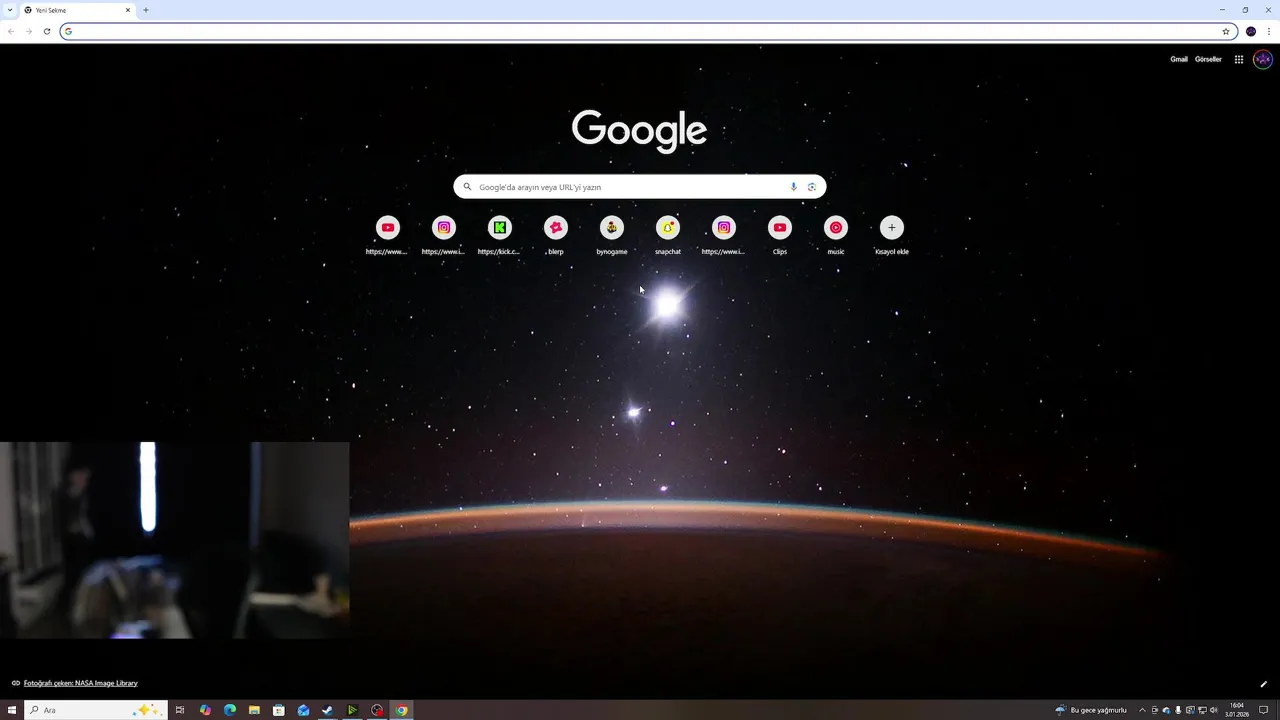Click the taskbar Ara search box
Viewport: 1280px width, 720px height.
[95, 710]
